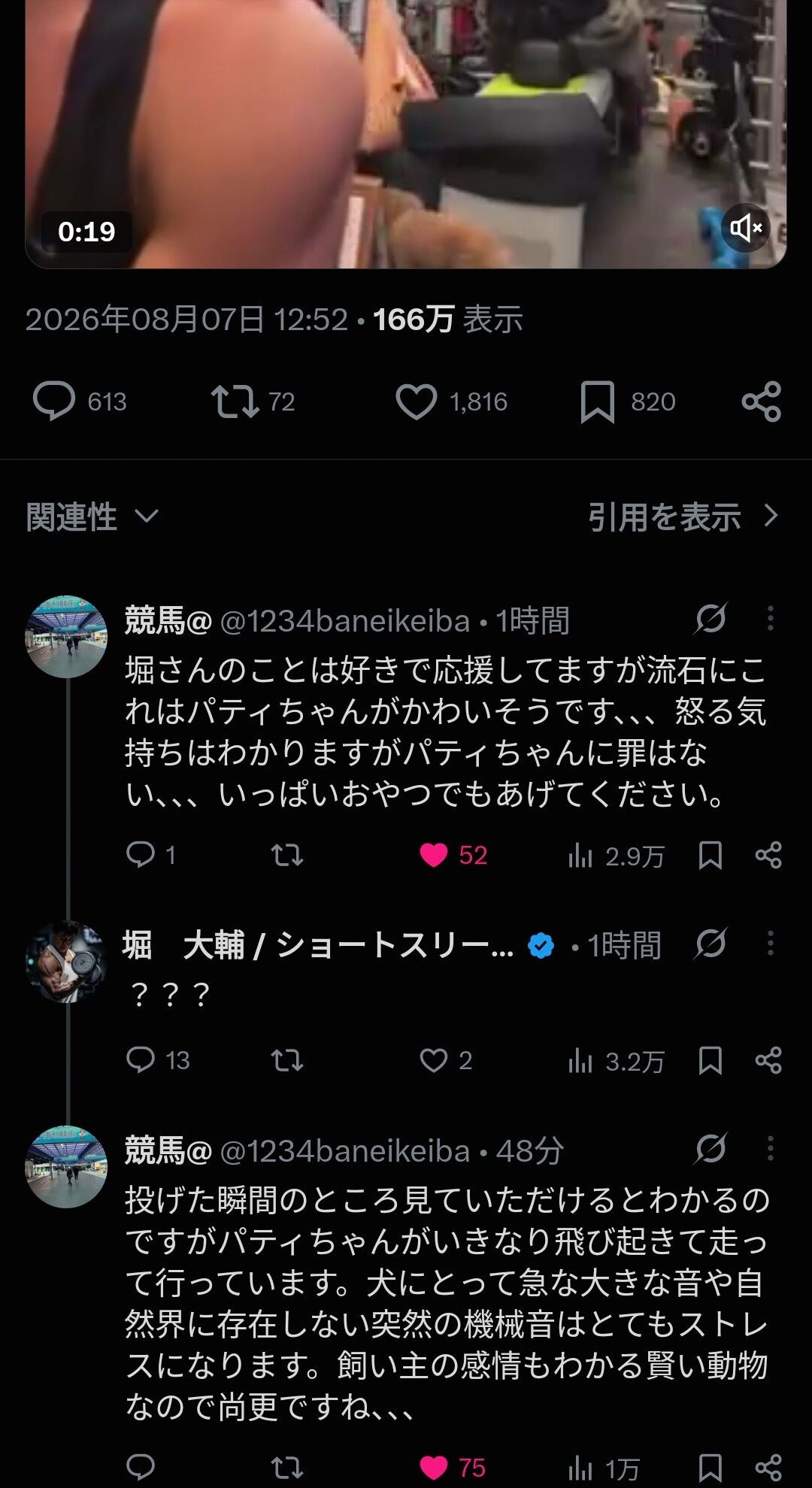Open replies on the main post (613)

(x=80, y=401)
